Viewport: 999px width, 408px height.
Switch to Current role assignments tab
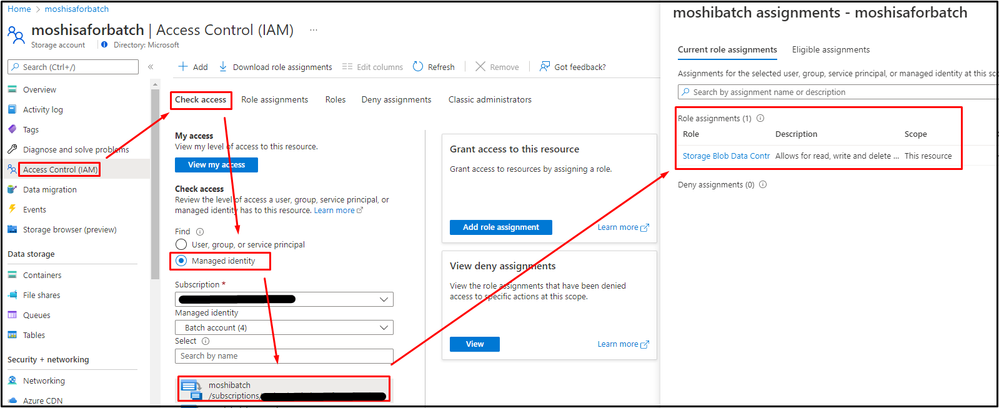(x=727, y=50)
